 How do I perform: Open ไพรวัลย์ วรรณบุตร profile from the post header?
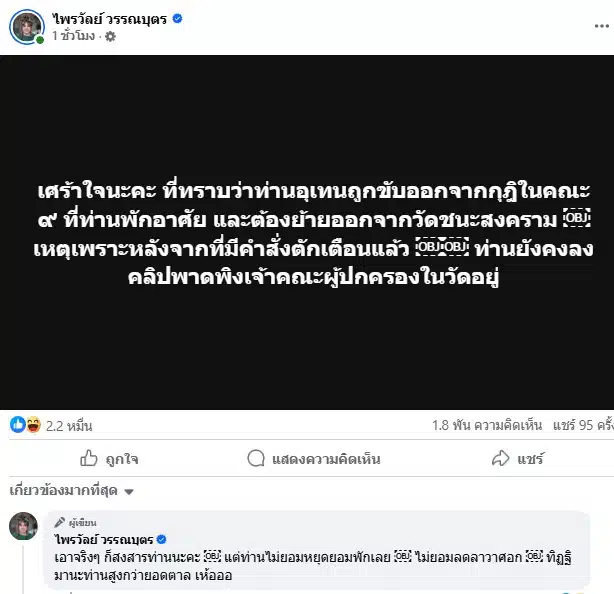point(110,18)
